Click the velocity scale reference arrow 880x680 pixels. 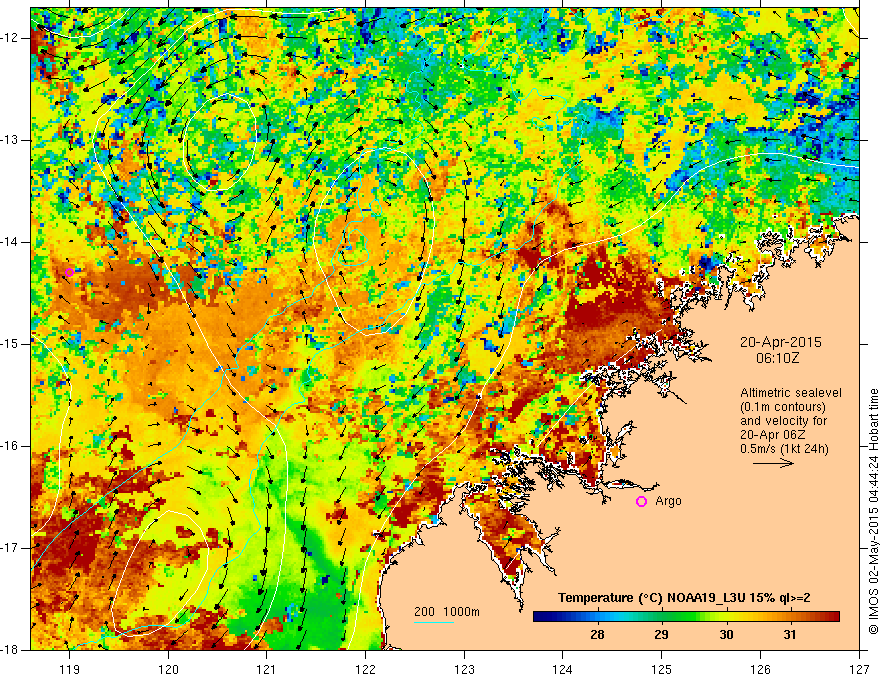(773, 463)
